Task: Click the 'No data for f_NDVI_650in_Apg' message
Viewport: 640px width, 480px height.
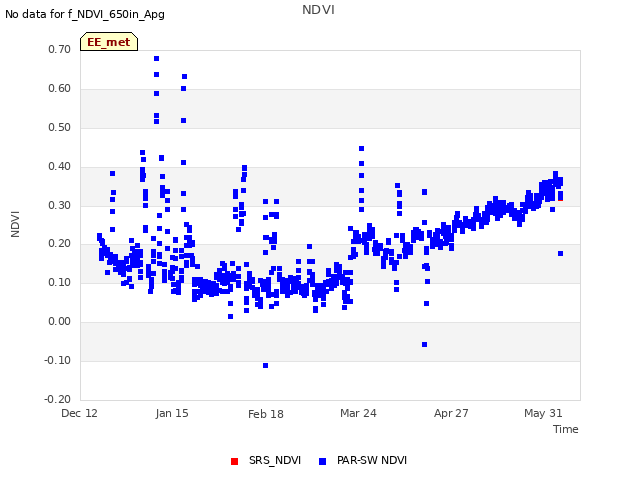Action: (85, 15)
